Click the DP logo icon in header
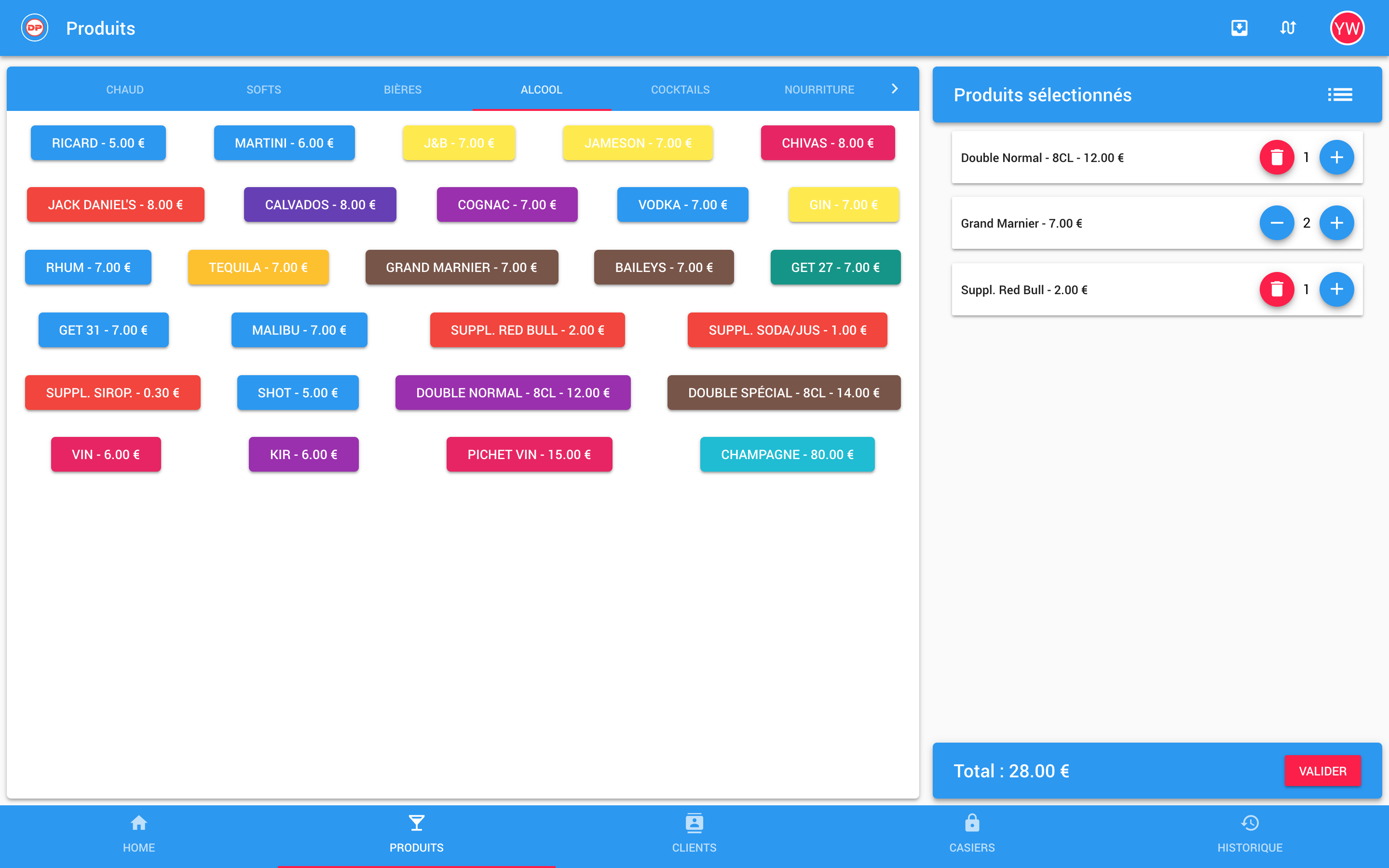The image size is (1389, 868). (34, 27)
